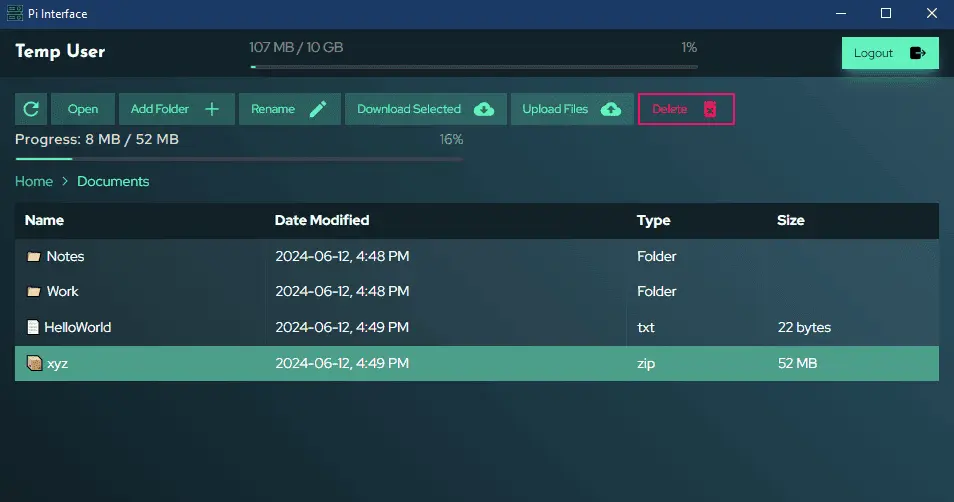The height and width of the screenshot is (502, 954).
Task: Add Folder using the plus button
Action: [176, 109]
